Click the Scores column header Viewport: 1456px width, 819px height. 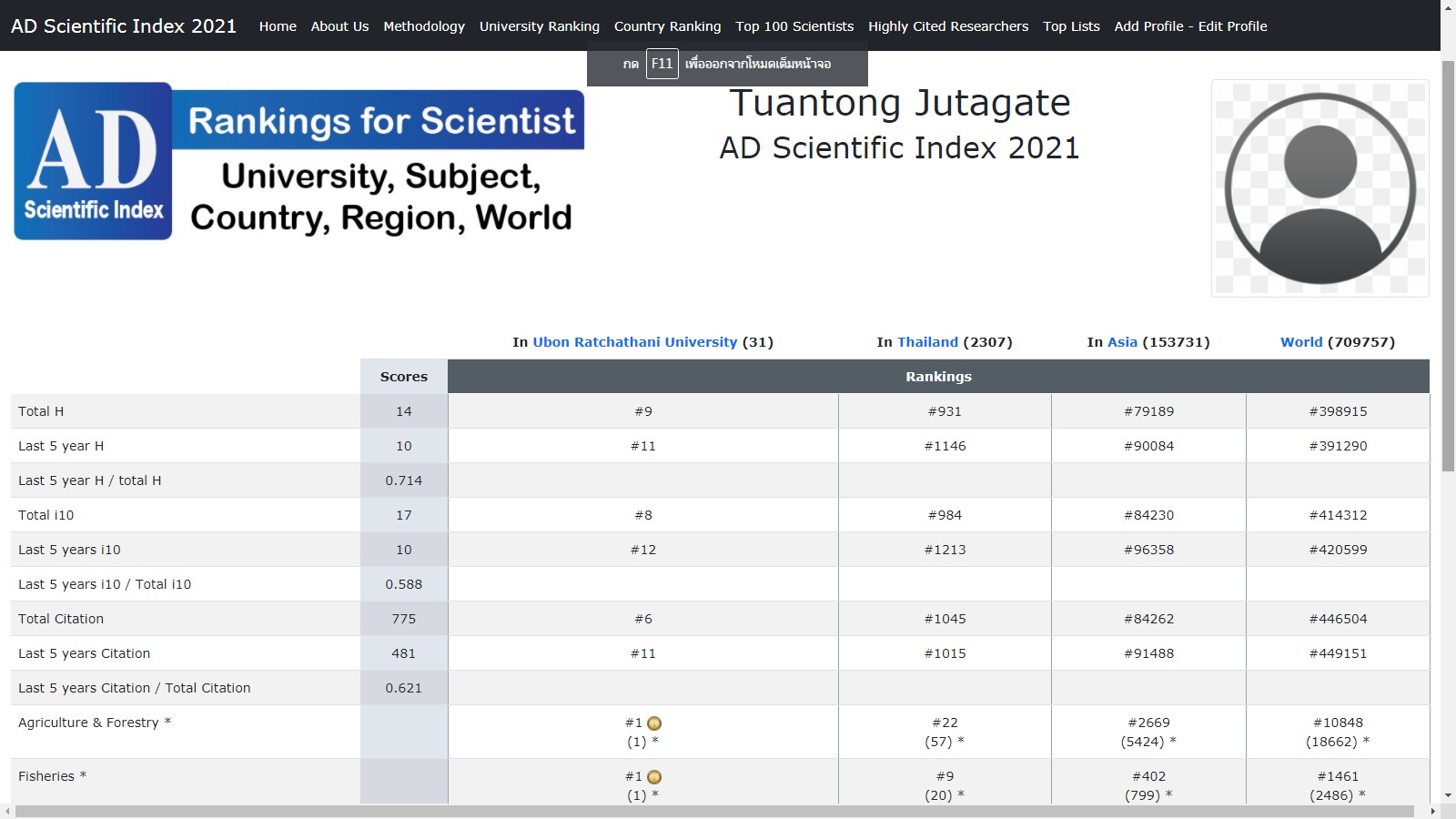click(404, 377)
